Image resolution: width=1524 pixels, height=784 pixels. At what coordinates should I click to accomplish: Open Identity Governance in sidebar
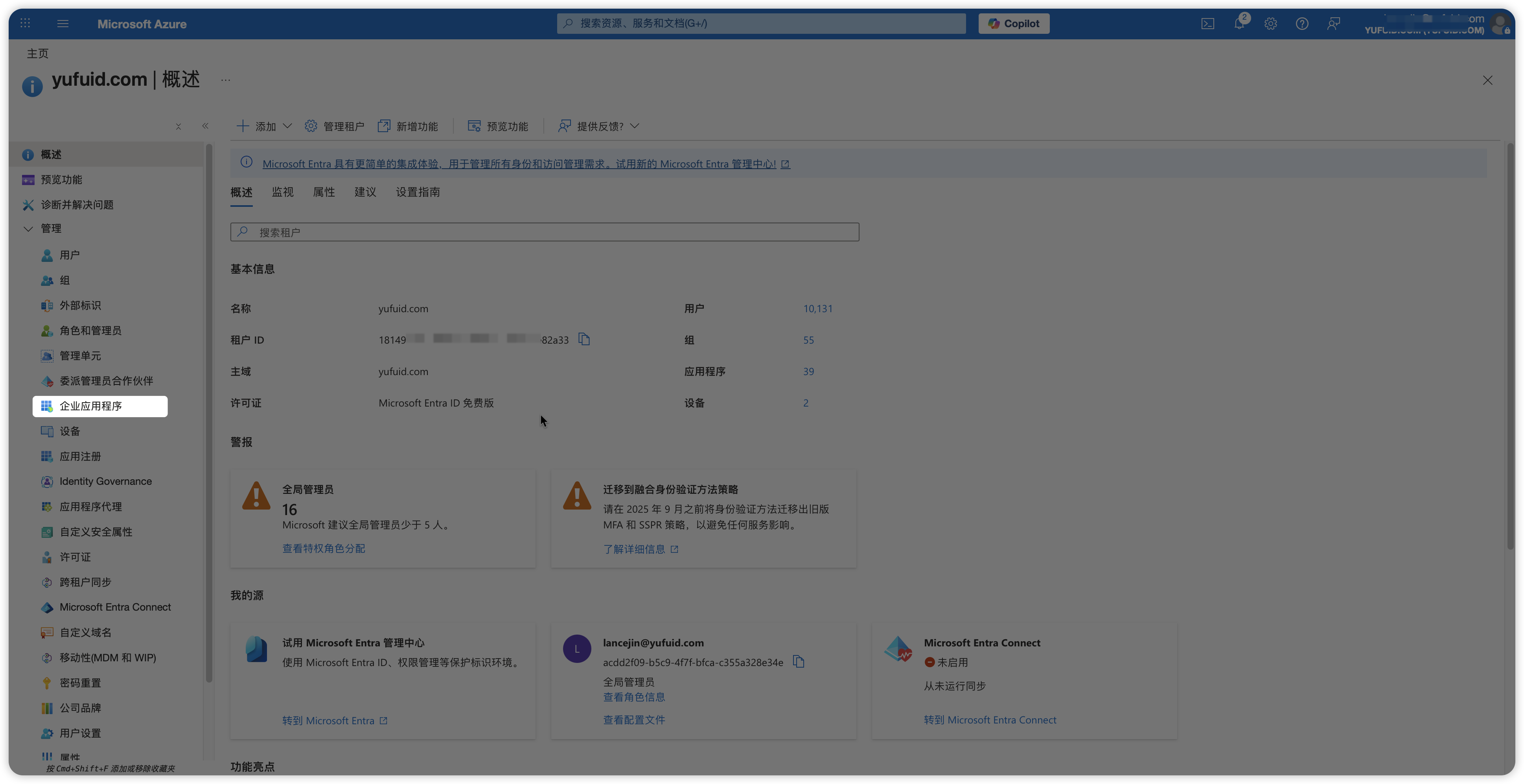[x=105, y=482]
